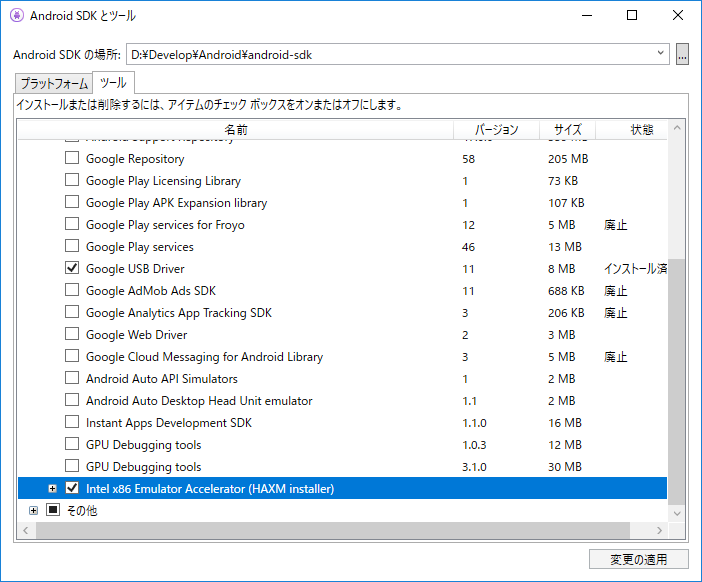Screen dimensions: 702x582
Task: Enable the Instant Apps Development SDK checkbox
Action: tap(72, 422)
